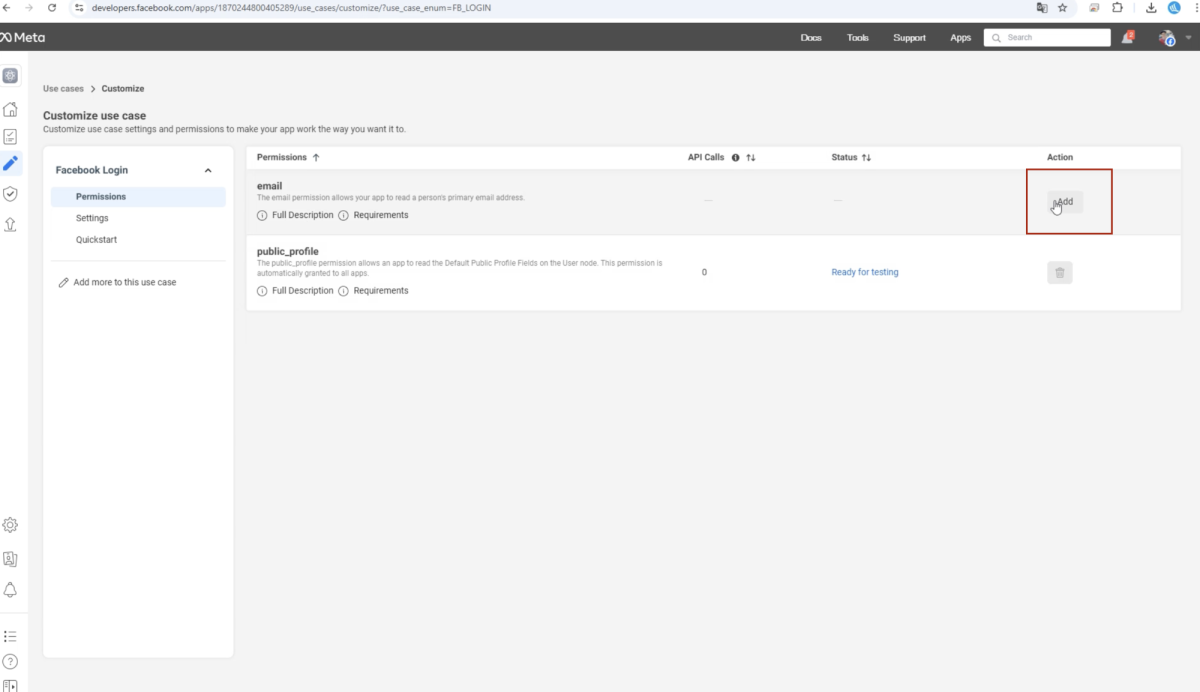The height and width of the screenshot is (692, 1200).
Task: Delete the public_profile permission via trash icon
Action: (1060, 272)
